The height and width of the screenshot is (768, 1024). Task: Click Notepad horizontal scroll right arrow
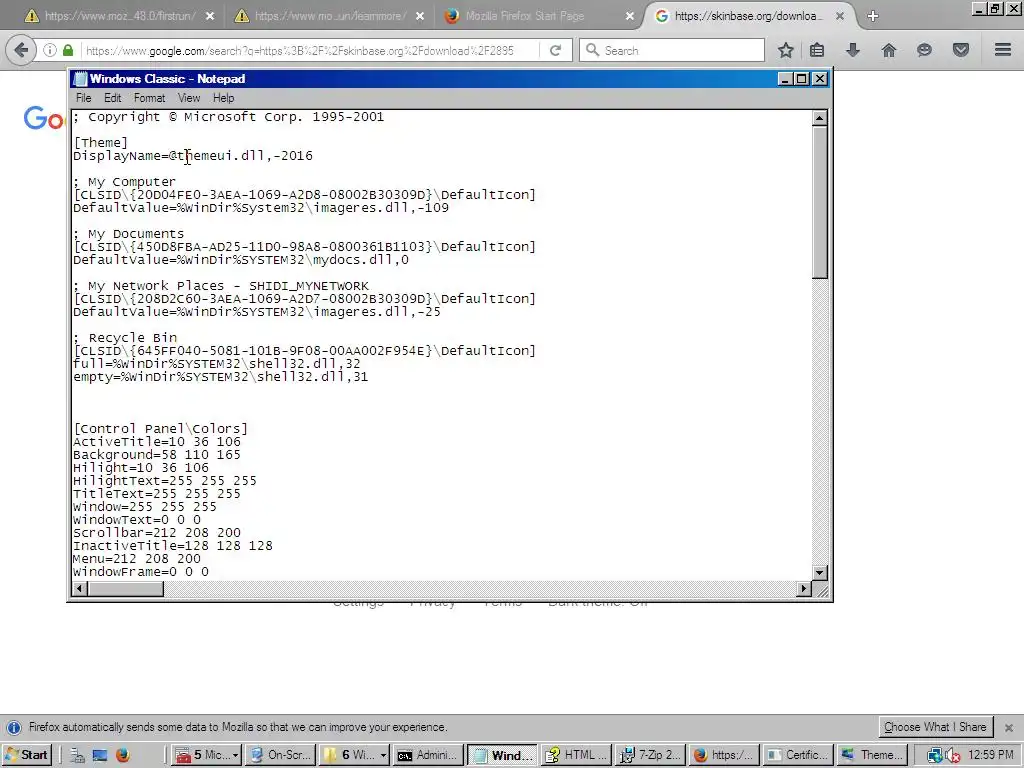pos(804,589)
